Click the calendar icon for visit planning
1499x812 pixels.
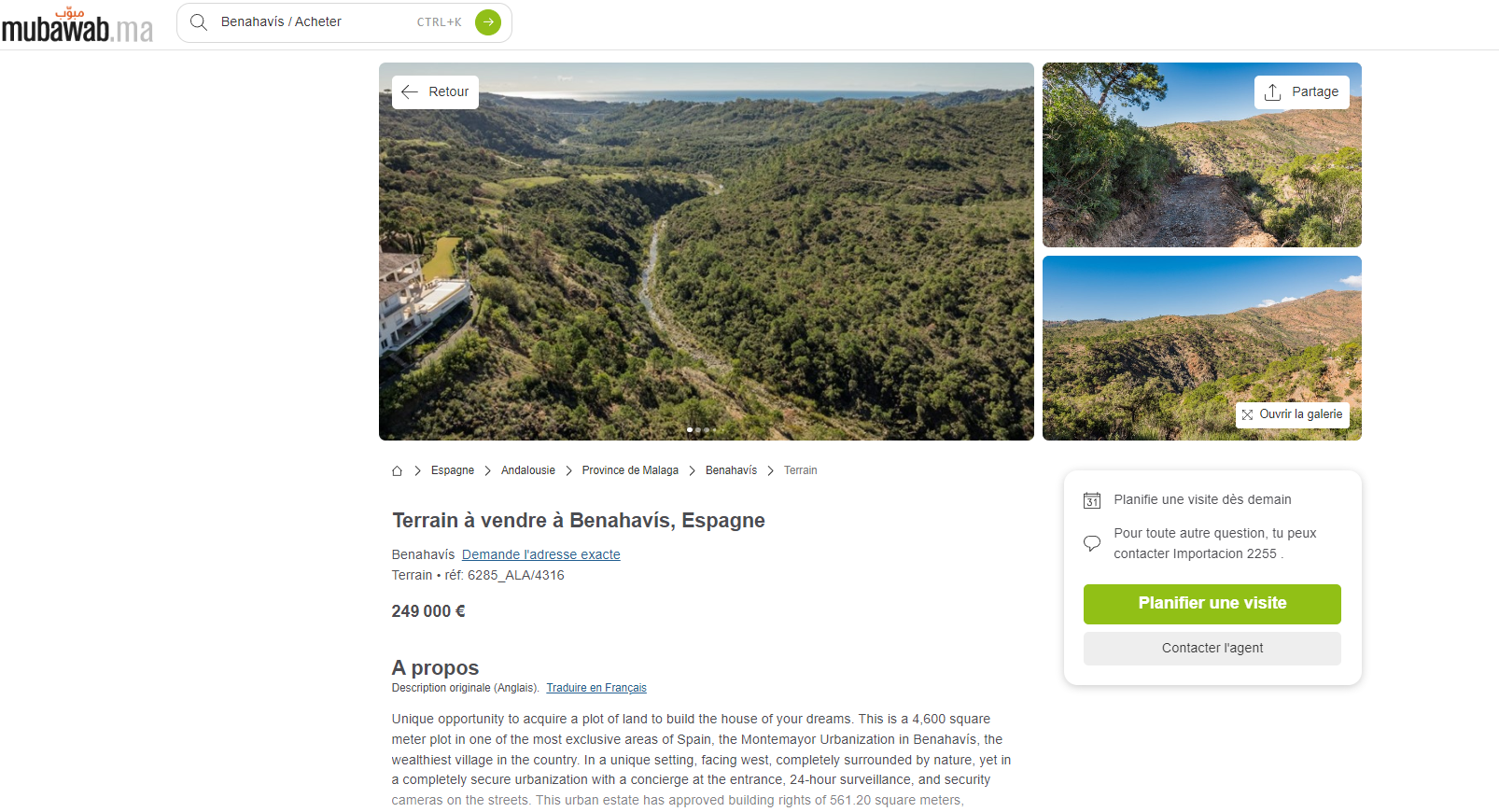pyautogui.click(x=1092, y=500)
